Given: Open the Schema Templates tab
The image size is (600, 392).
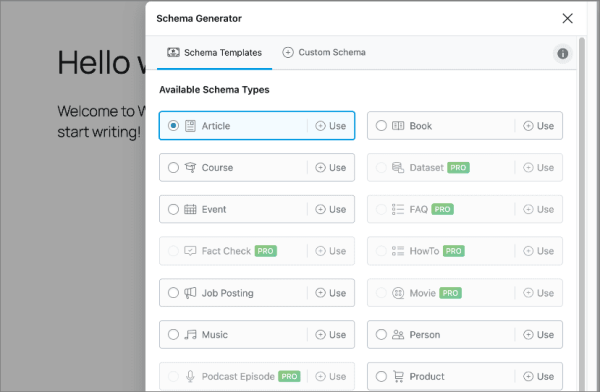Looking at the screenshot, I should (x=214, y=53).
